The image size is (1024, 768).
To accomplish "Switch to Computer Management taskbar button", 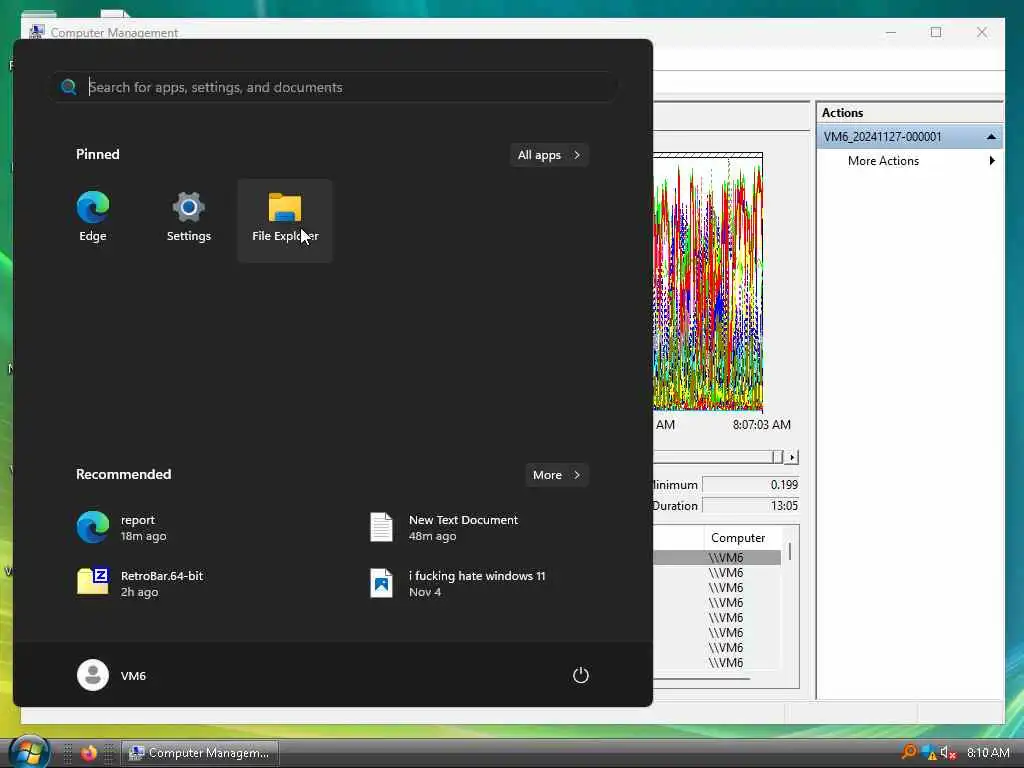I will 201,753.
